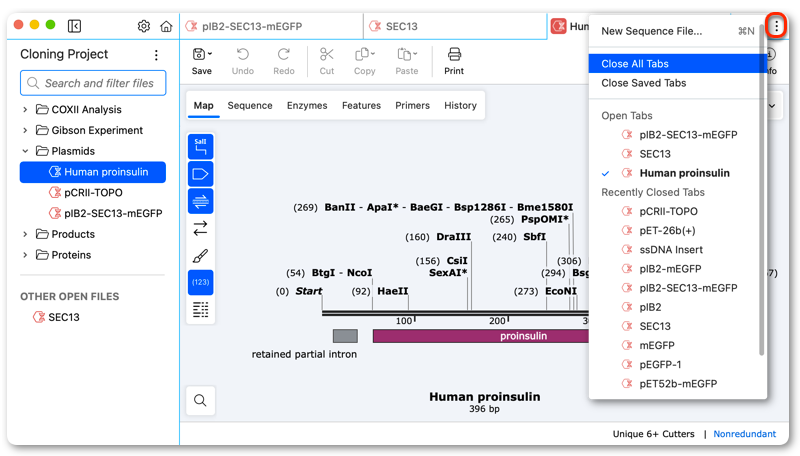
Task: Open Cloning Project options menu
Action: click(x=156, y=55)
